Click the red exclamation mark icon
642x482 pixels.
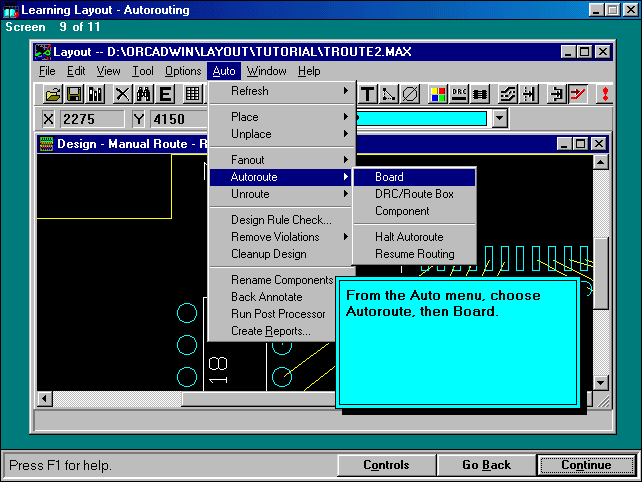(606, 94)
